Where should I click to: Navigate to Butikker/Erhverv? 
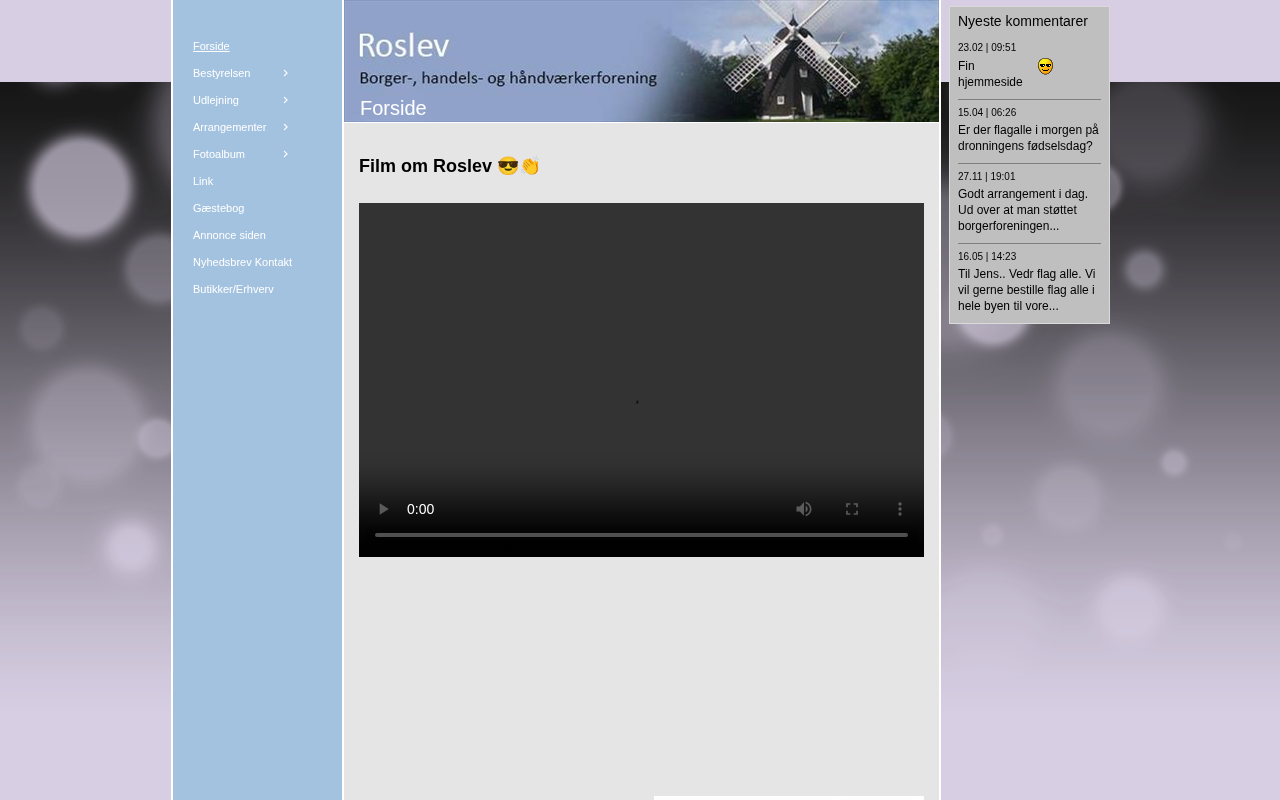tap(233, 289)
